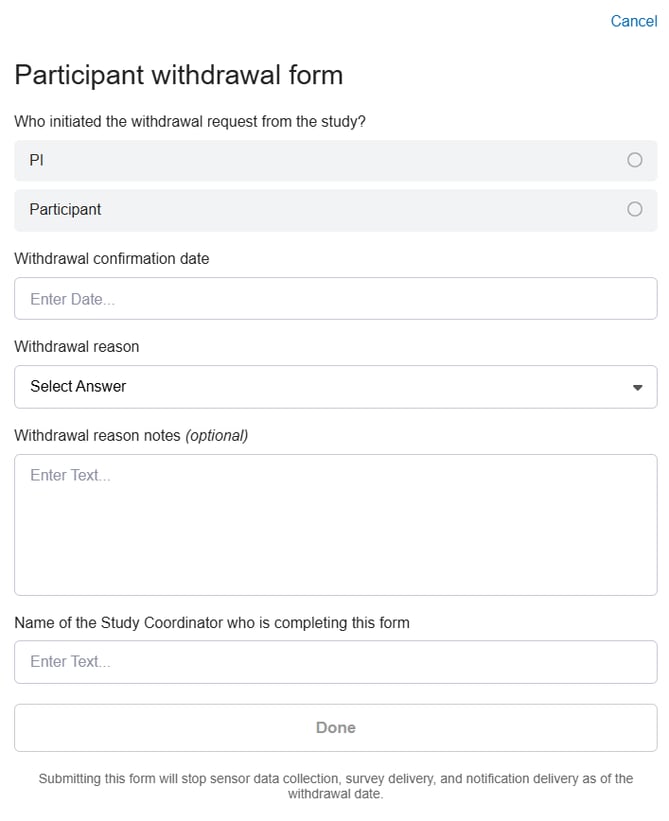Select the PI radio button circle
Viewport: 669px width, 821px height.
(x=634, y=160)
